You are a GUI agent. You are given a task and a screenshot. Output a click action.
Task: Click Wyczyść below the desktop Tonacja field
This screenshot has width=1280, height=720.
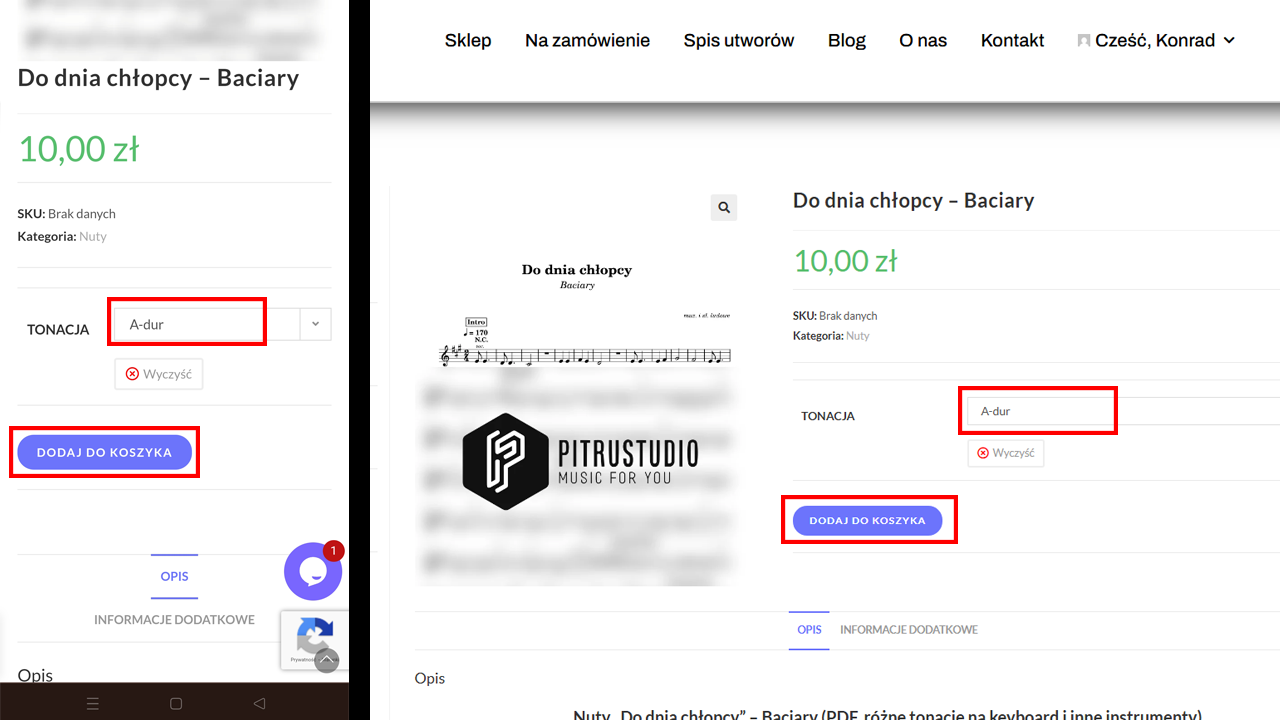click(1005, 453)
